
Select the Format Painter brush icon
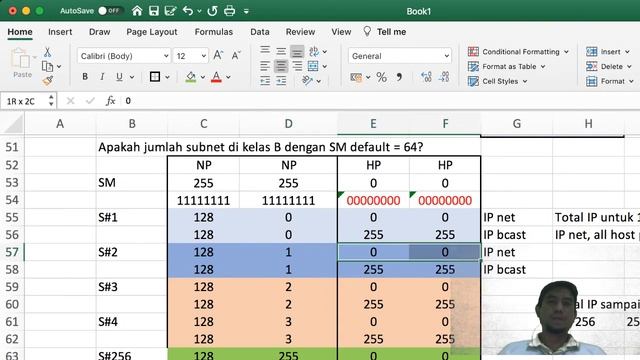click(47, 80)
